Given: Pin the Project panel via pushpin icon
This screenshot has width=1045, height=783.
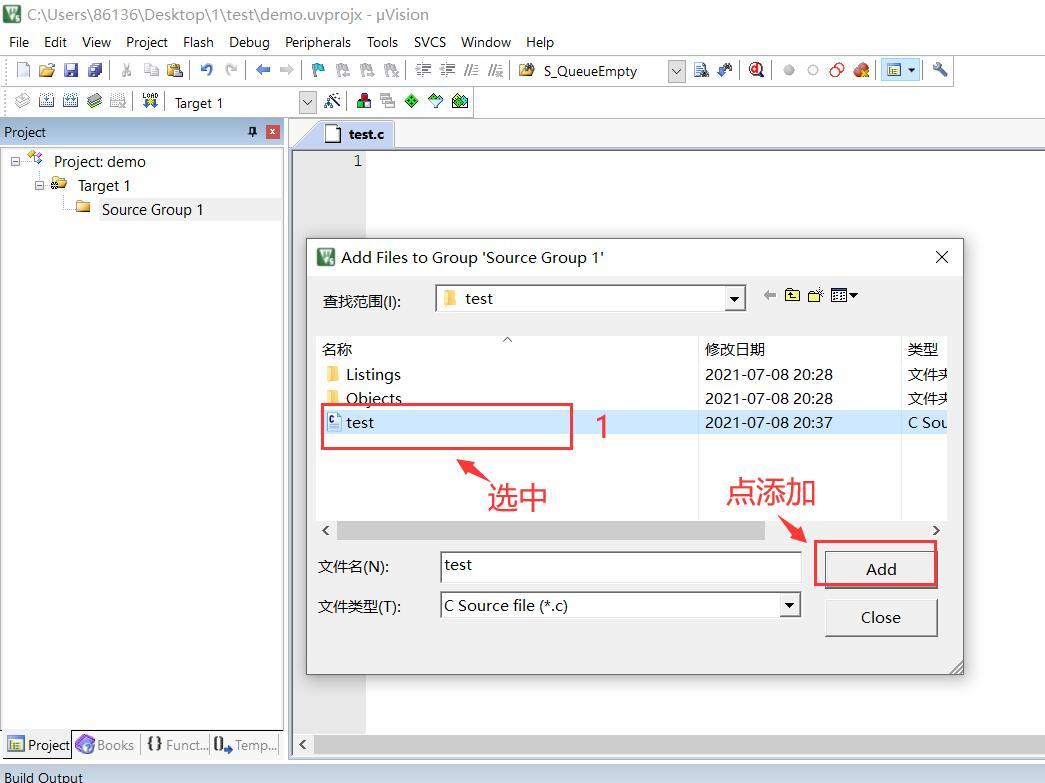Looking at the screenshot, I should (253, 132).
